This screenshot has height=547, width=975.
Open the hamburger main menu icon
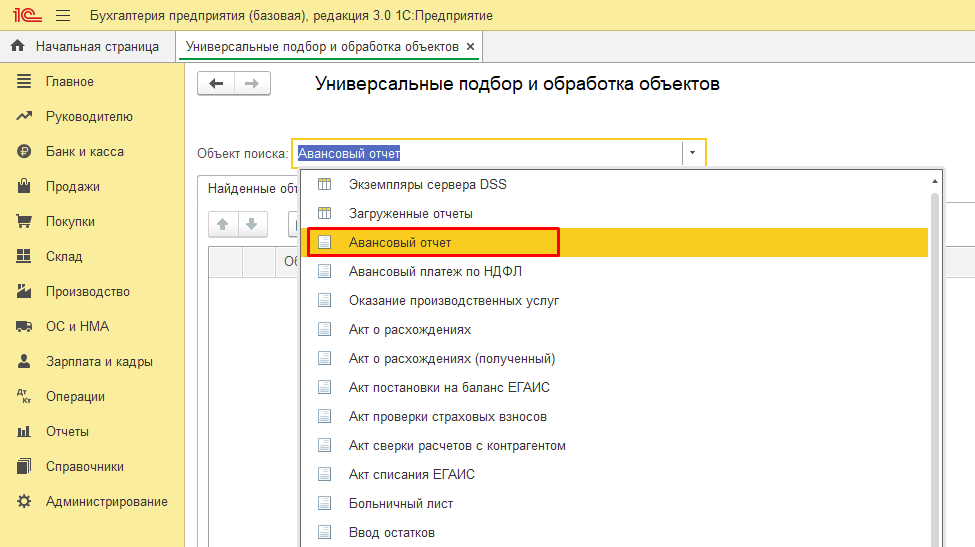(x=63, y=16)
